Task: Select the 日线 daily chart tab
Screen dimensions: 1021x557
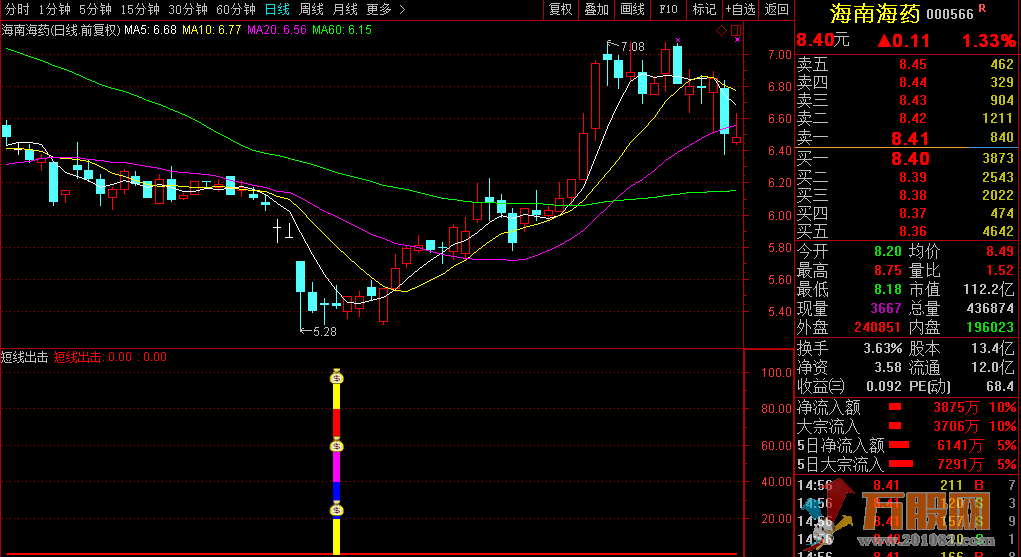Action: click(x=277, y=10)
